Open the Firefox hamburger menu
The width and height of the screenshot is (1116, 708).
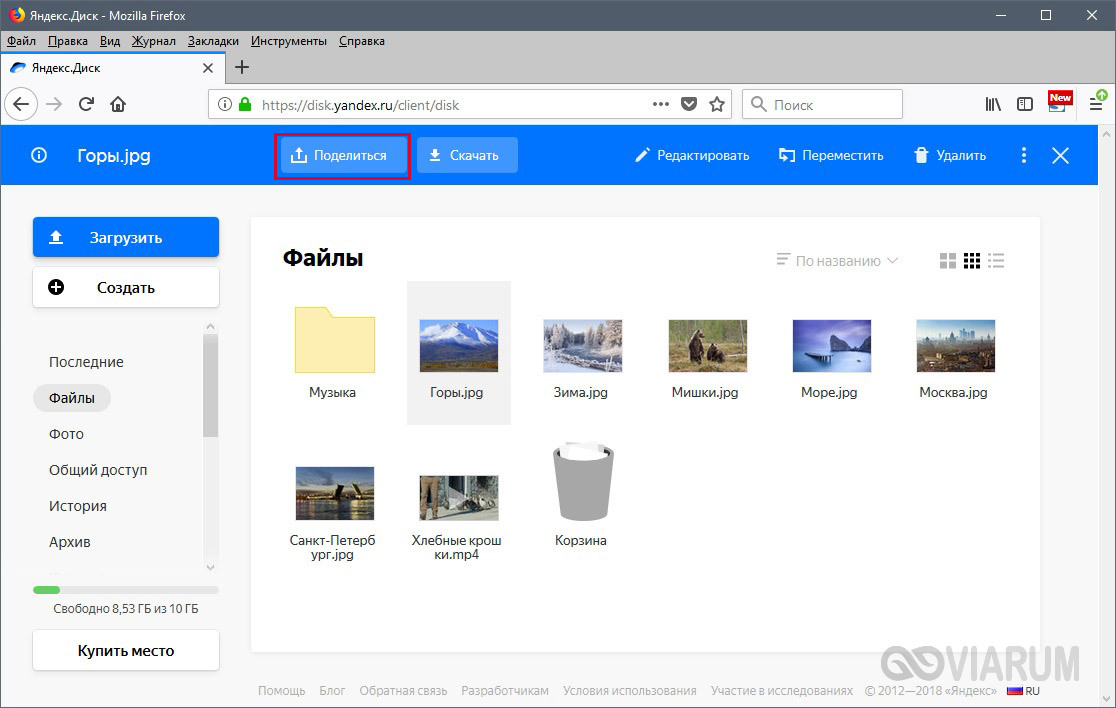click(1097, 104)
